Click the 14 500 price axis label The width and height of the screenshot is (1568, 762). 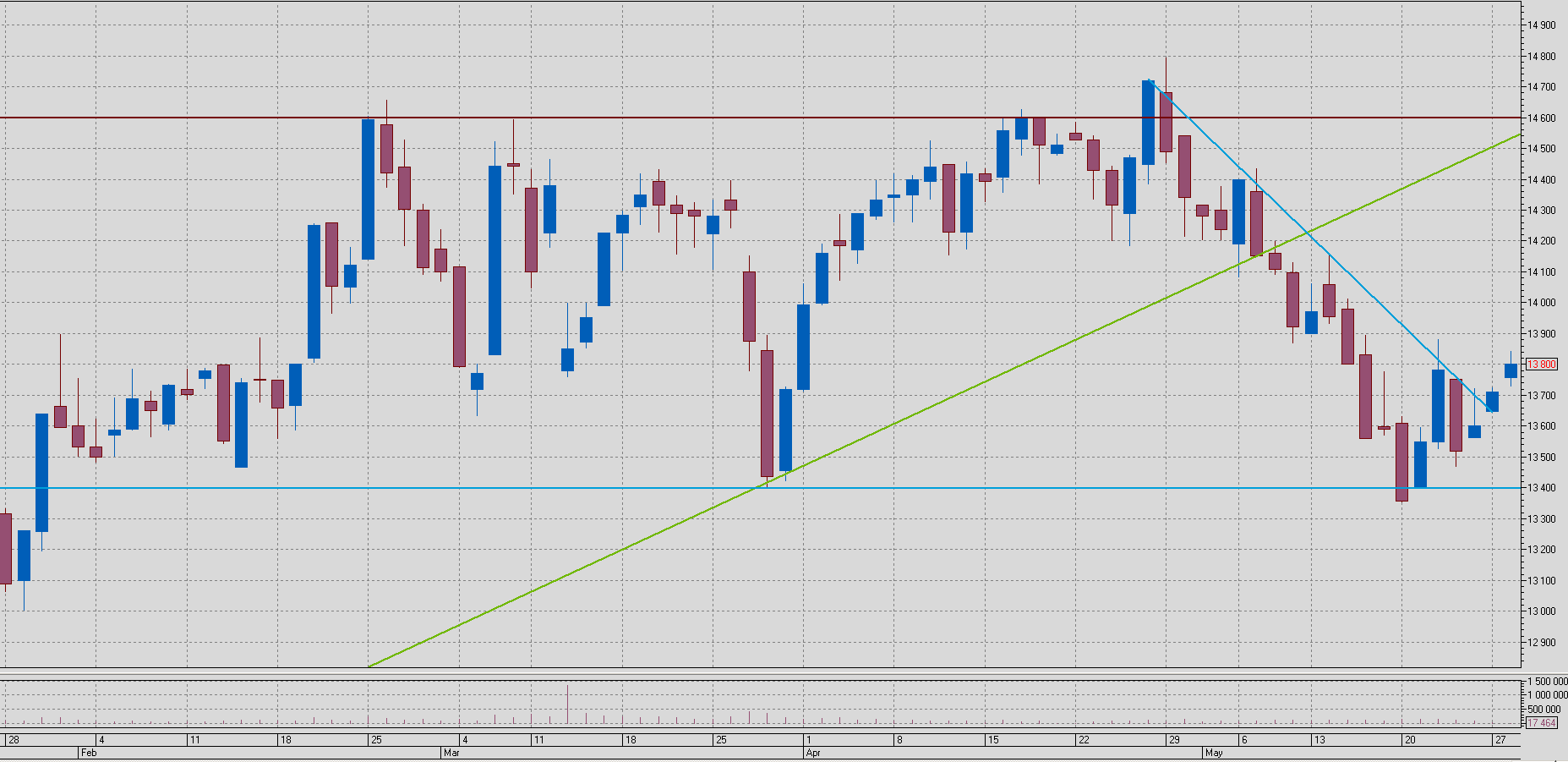(x=1542, y=149)
